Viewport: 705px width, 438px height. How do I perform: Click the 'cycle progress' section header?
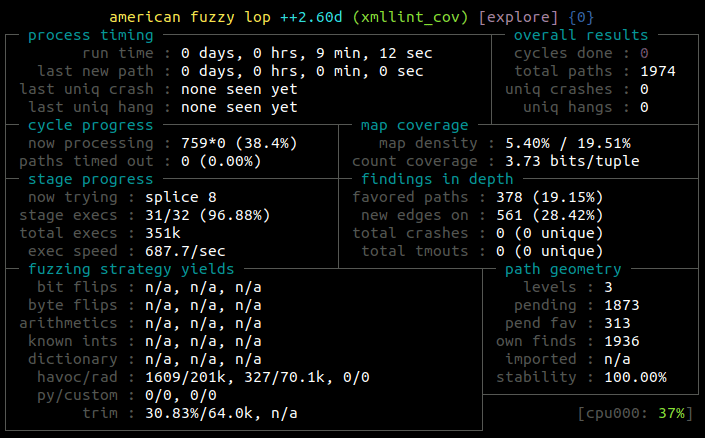pyautogui.click(x=91, y=125)
